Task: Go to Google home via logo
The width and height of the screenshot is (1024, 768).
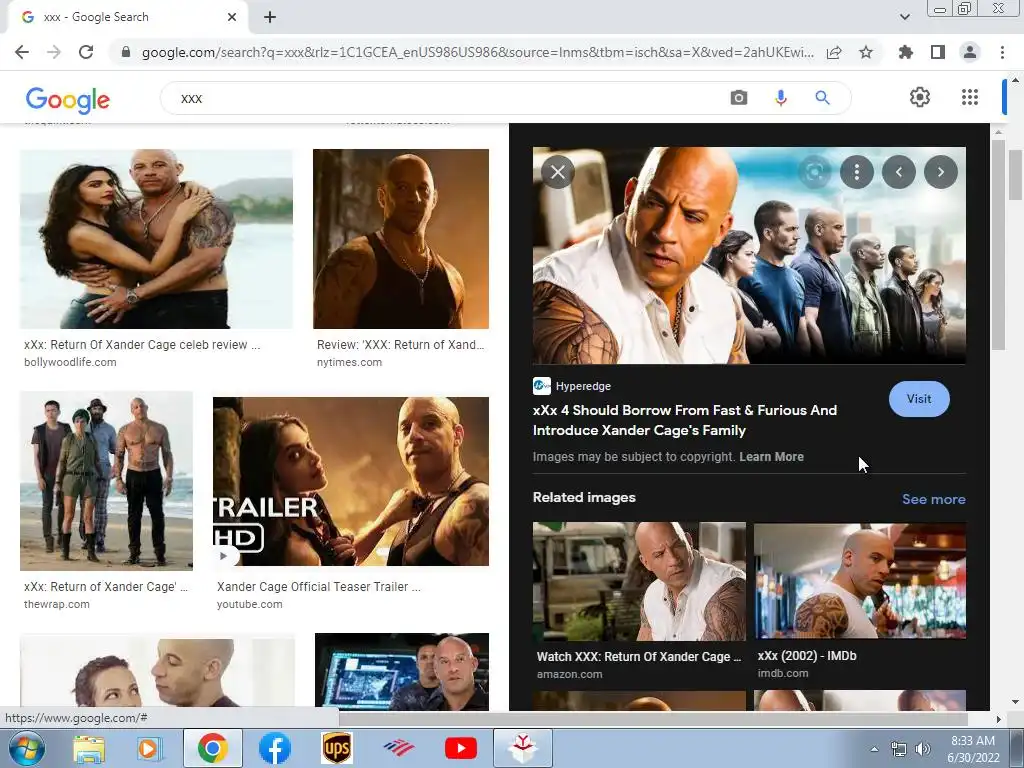Action: [x=68, y=99]
